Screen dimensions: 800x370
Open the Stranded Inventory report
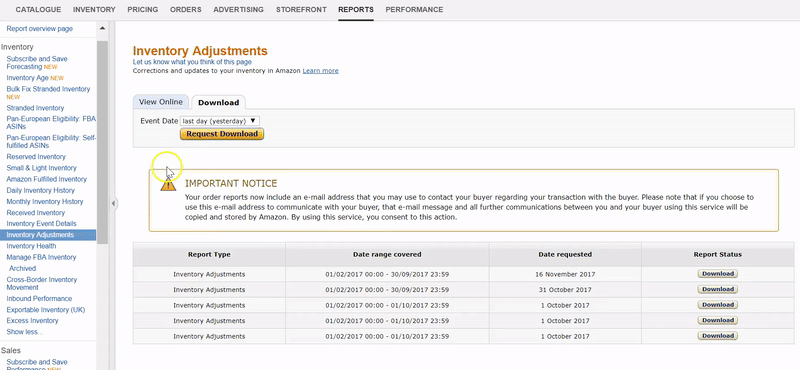coord(35,108)
